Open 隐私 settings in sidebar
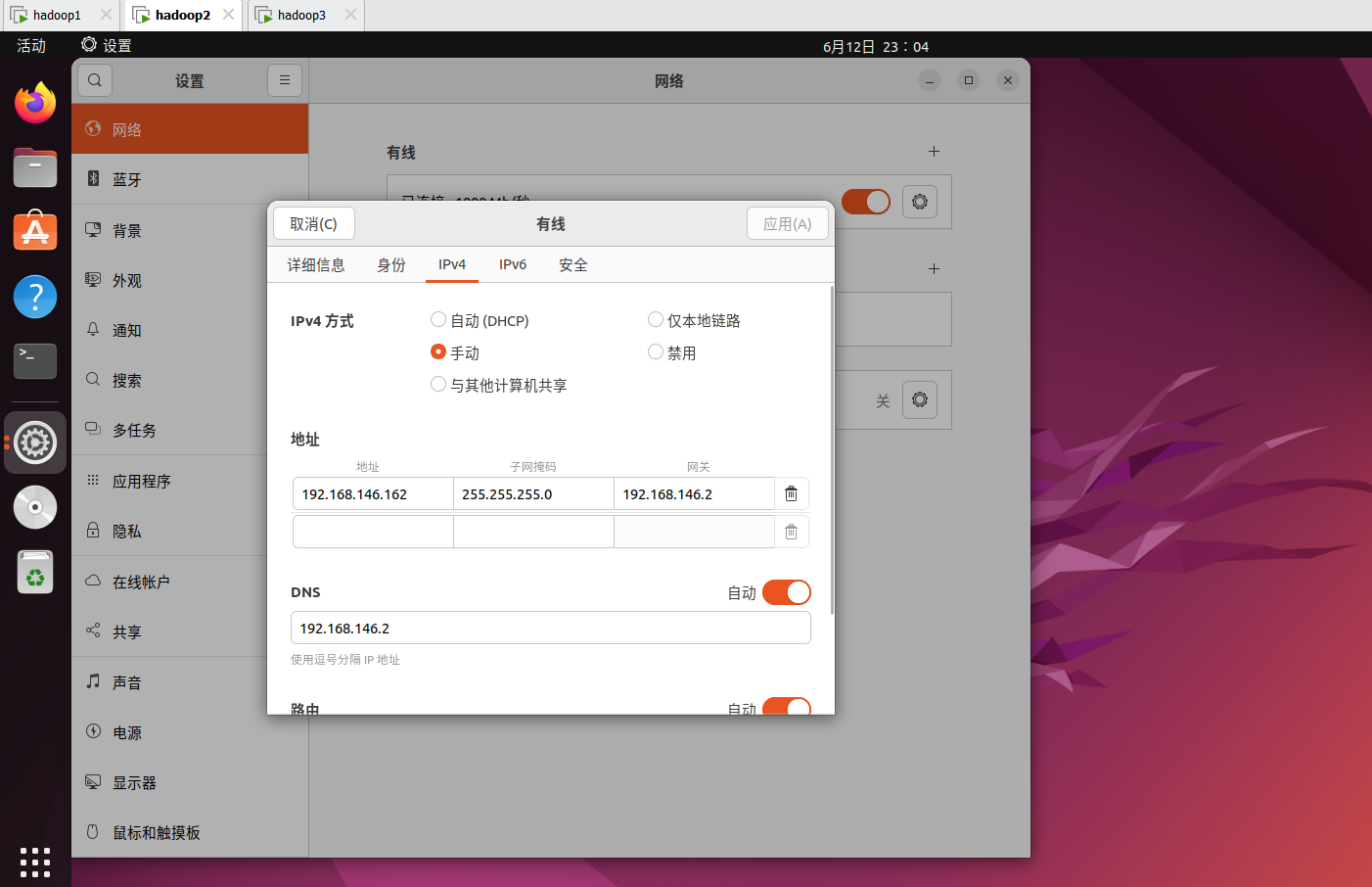Screen dimensions: 1372x887 [x=190, y=531]
